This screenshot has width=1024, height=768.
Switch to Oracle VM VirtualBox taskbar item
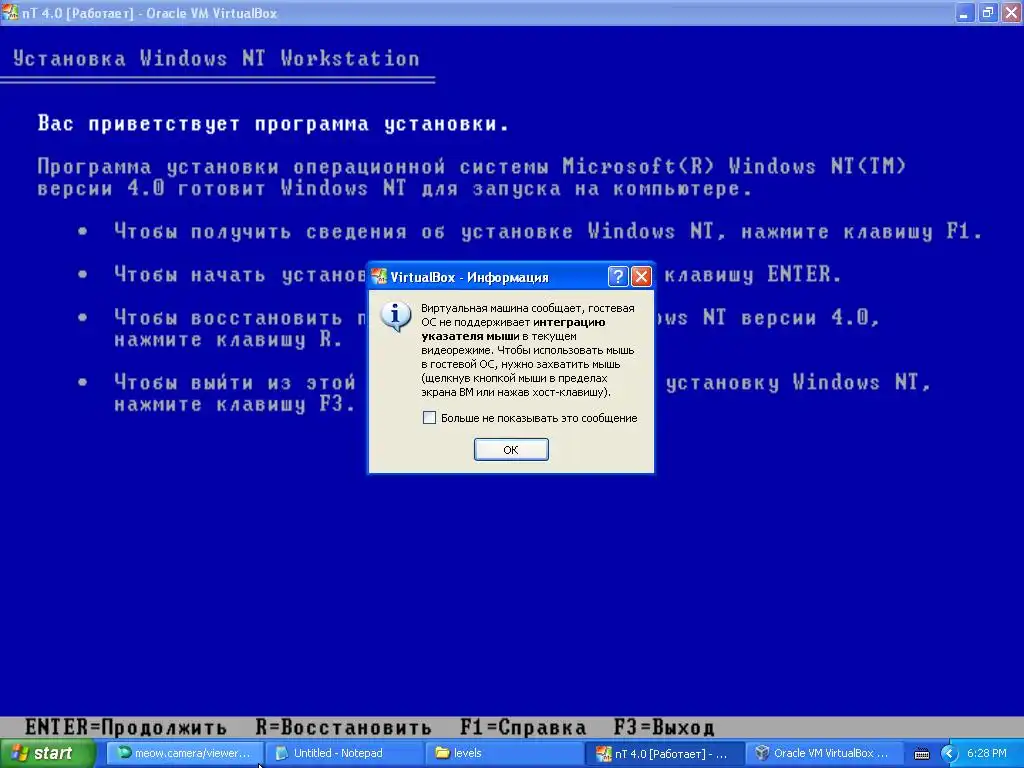pyautogui.click(x=824, y=754)
